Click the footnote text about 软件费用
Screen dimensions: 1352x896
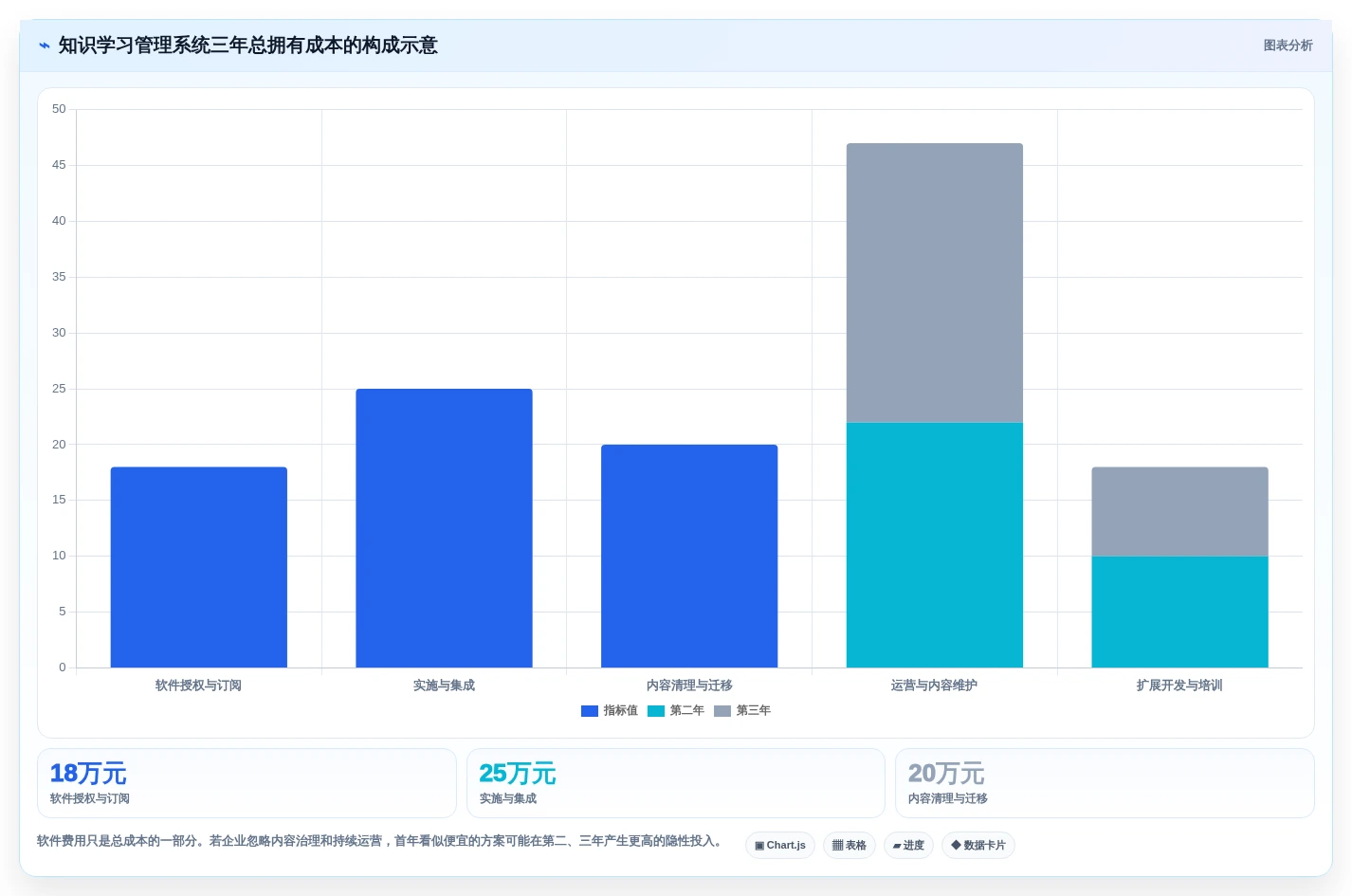pyautogui.click(x=382, y=841)
